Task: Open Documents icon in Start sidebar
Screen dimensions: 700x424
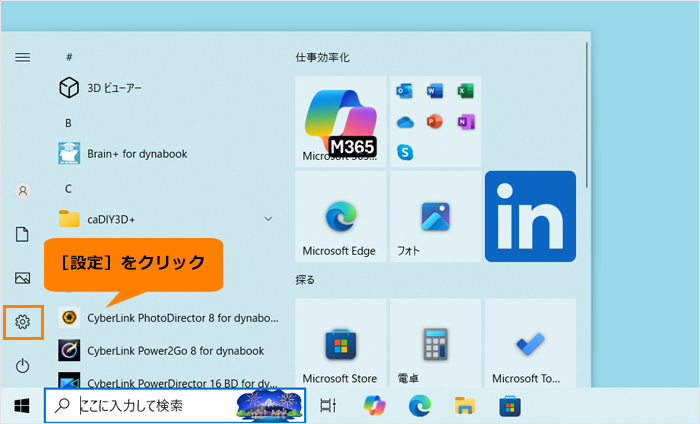Action: (22, 234)
